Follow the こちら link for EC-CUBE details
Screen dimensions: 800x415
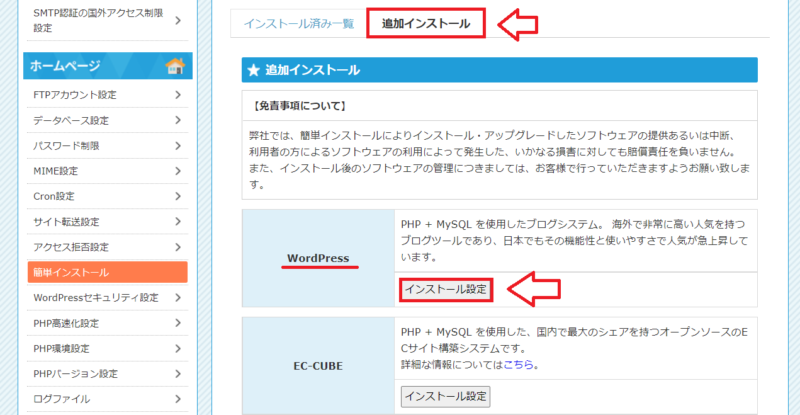(x=518, y=364)
